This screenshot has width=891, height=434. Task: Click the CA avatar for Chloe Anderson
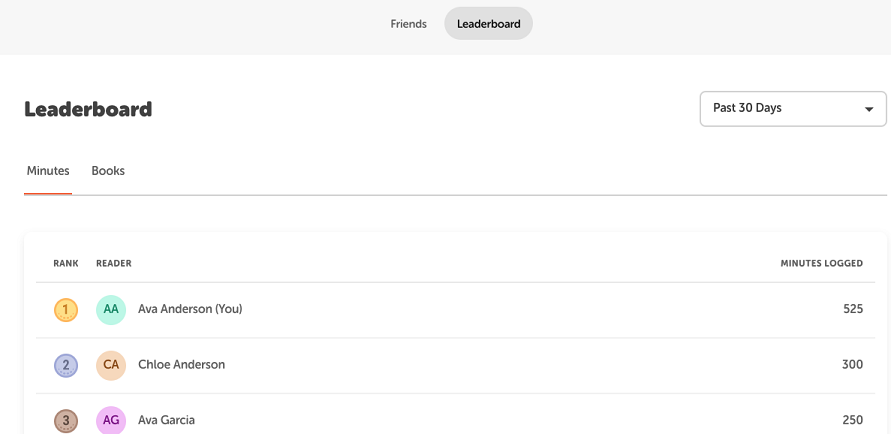[x=111, y=365]
